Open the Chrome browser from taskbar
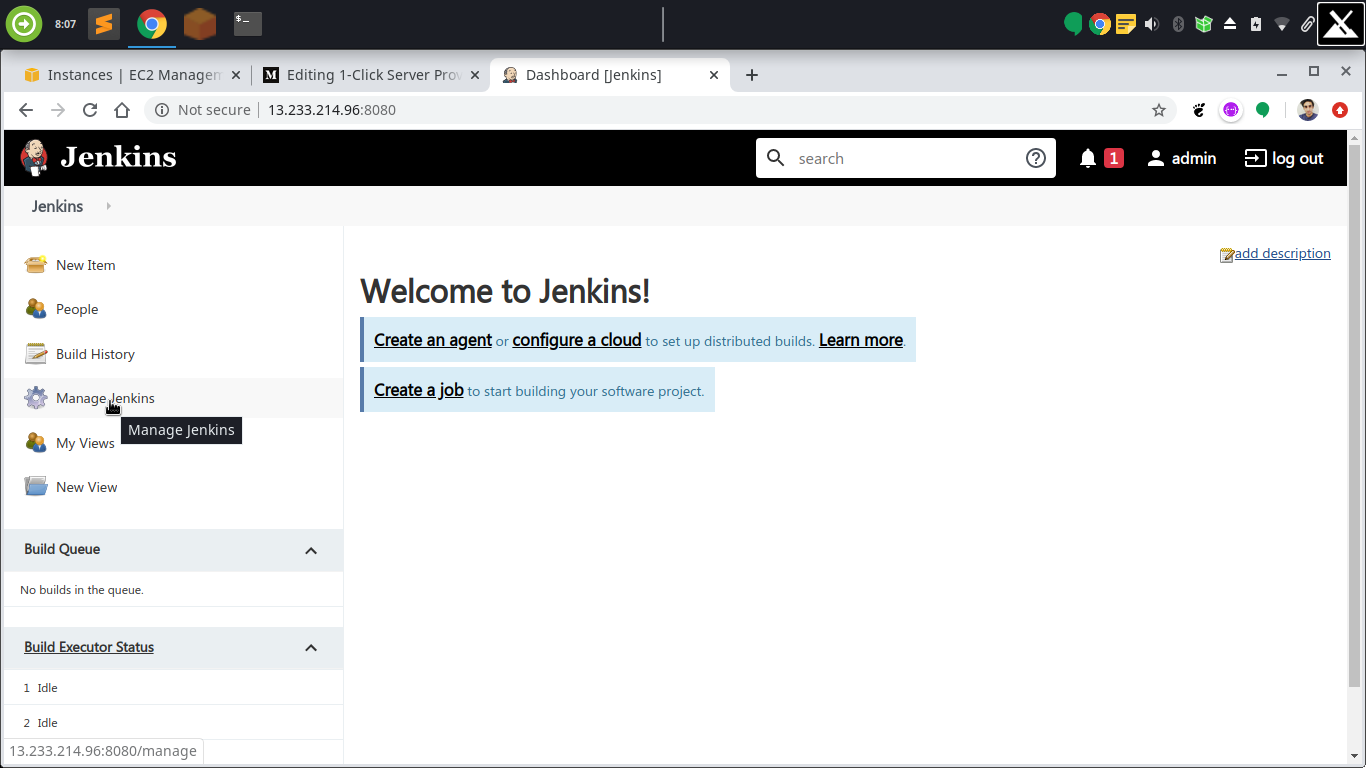This screenshot has height=768, width=1366. coord(151,22)
